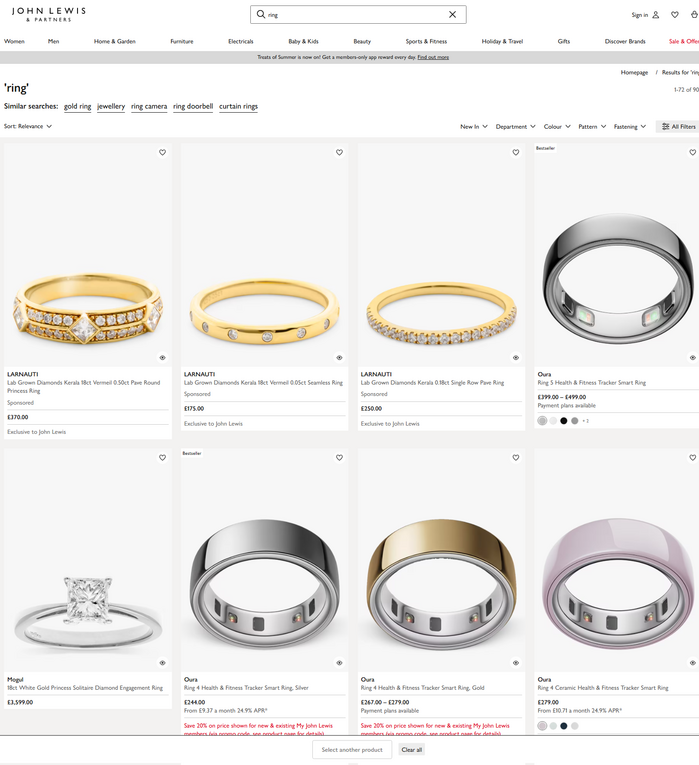Open the Sports & Fitness menu

(x=426, y=41)
